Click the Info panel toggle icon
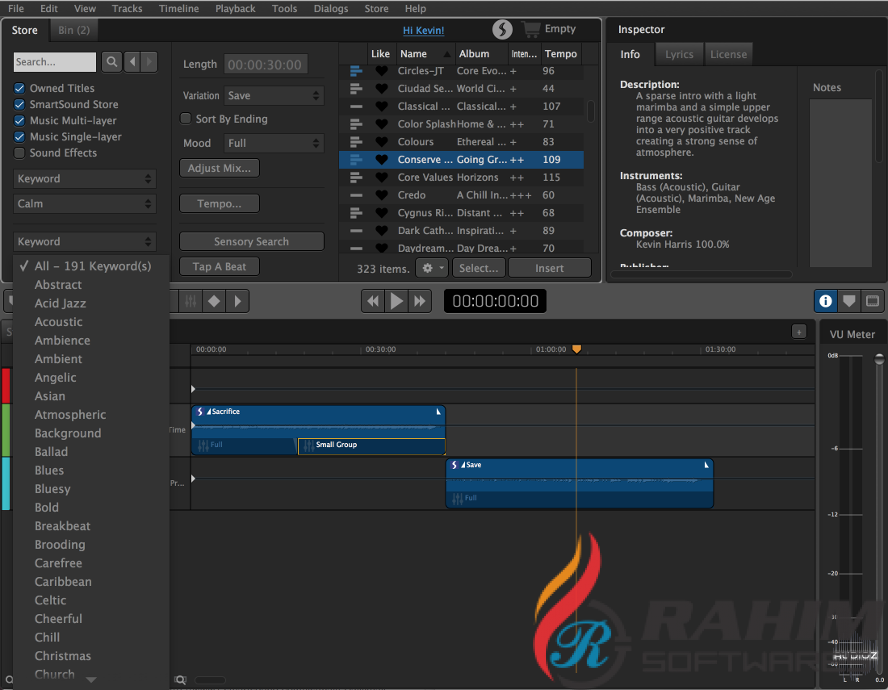Image resolution: width=888 pixels, height=690 pixels. [825, 300]
